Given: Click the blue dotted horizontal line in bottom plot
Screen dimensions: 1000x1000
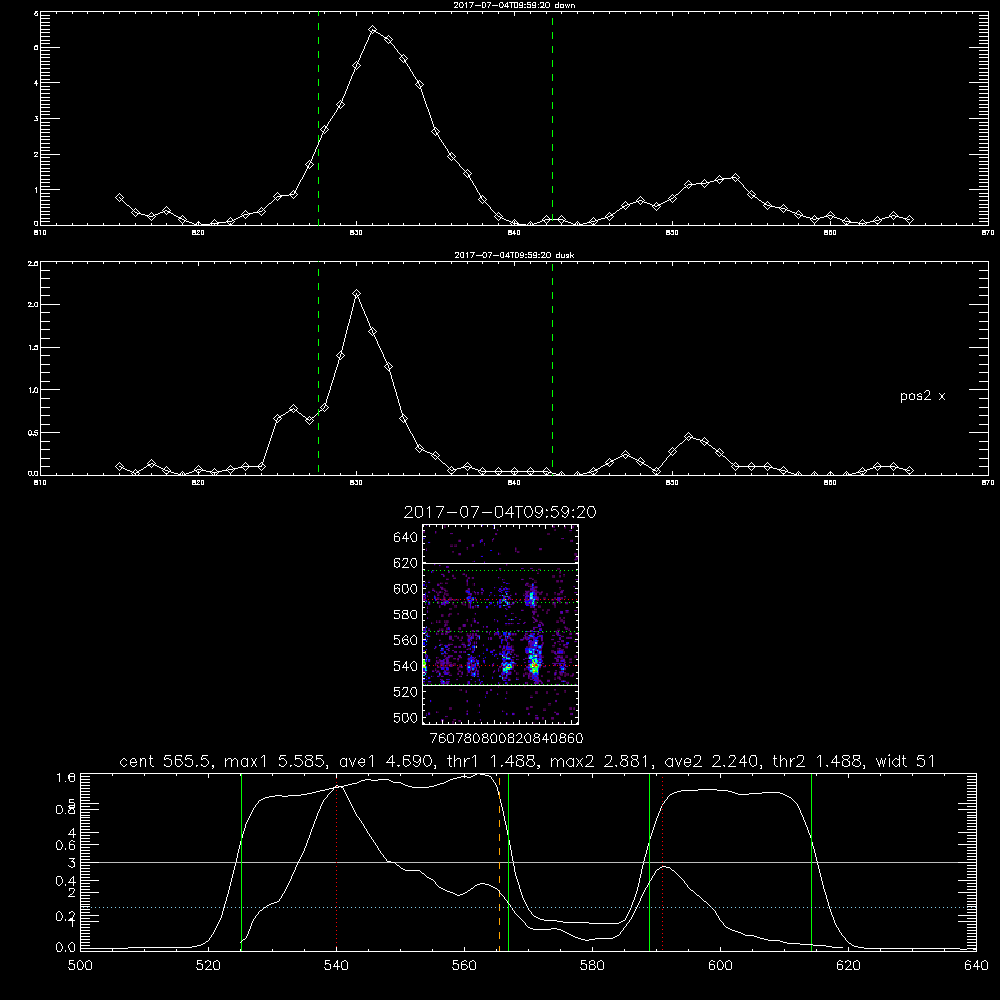Looking at the screenshot, I should [x=528, y=907].
